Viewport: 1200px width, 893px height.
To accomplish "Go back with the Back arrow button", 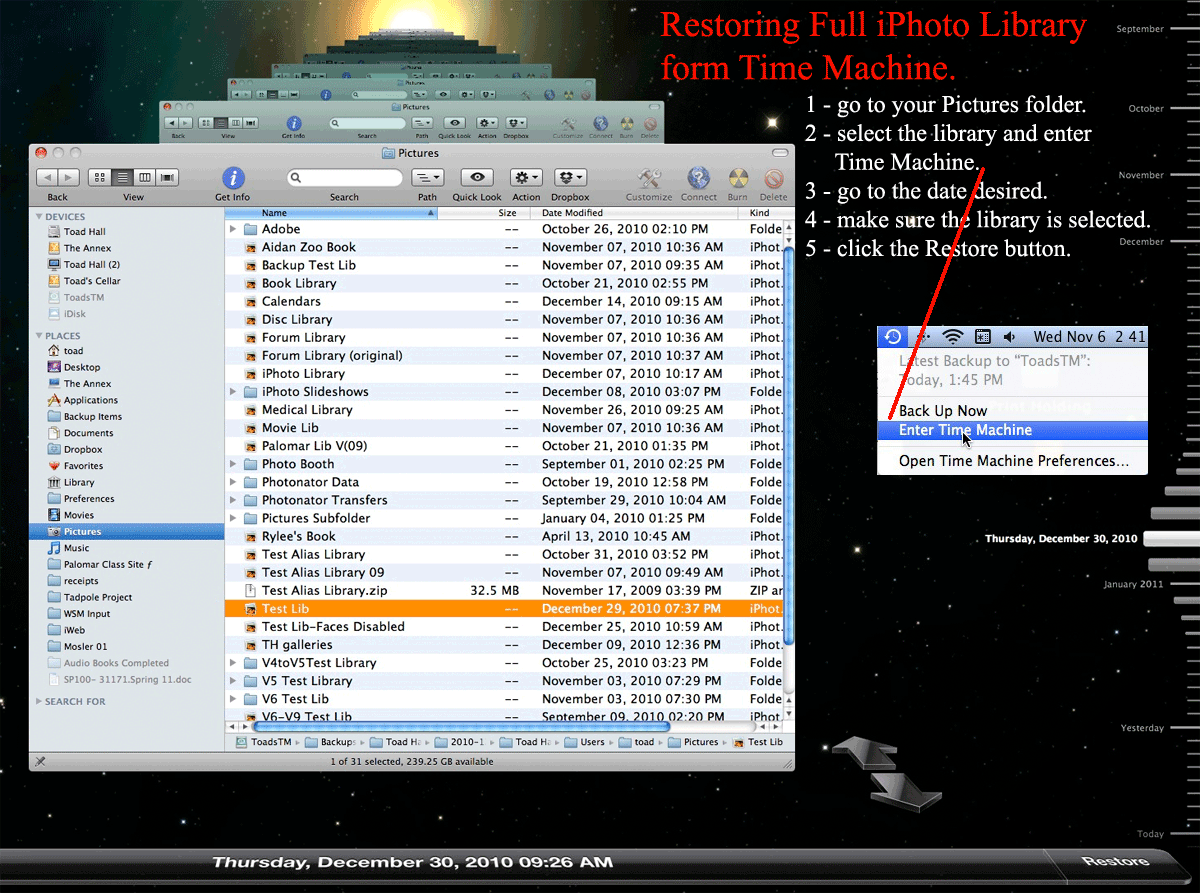I will click(x=47, y=177).
